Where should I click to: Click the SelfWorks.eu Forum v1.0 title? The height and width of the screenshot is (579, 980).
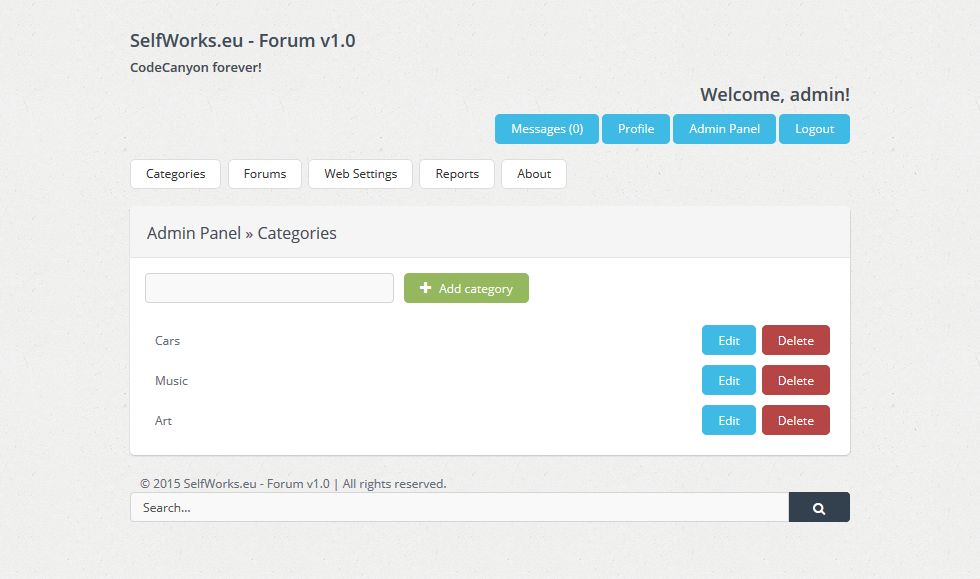click(x=242, y=41)
